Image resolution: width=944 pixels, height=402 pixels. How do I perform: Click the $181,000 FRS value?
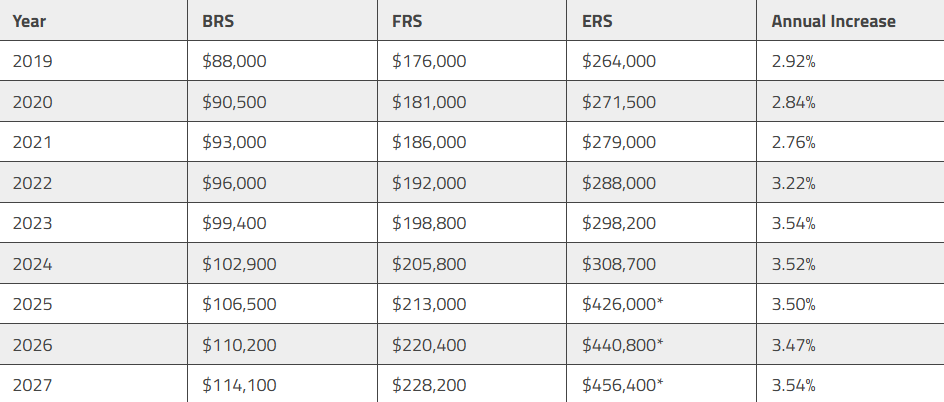pyautogui.click(x=429, y=102)
